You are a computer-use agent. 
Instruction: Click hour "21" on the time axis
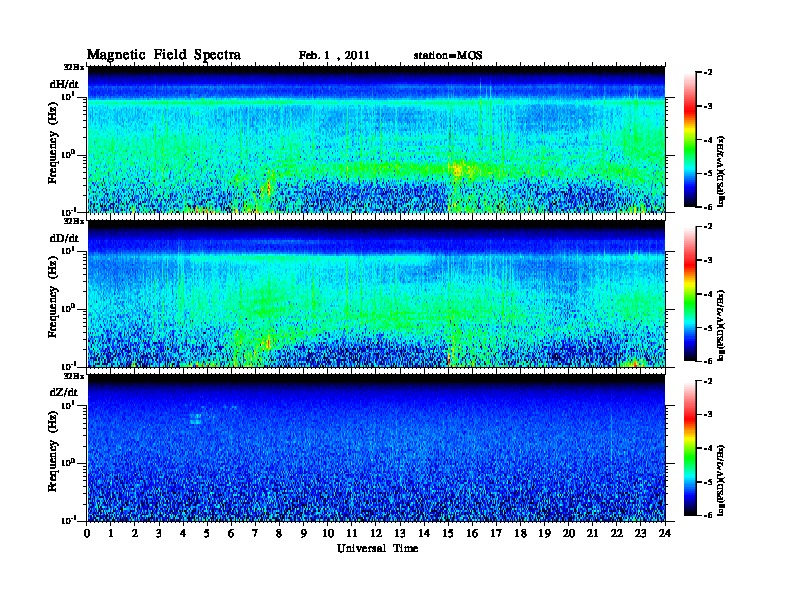tap(592, 533)
